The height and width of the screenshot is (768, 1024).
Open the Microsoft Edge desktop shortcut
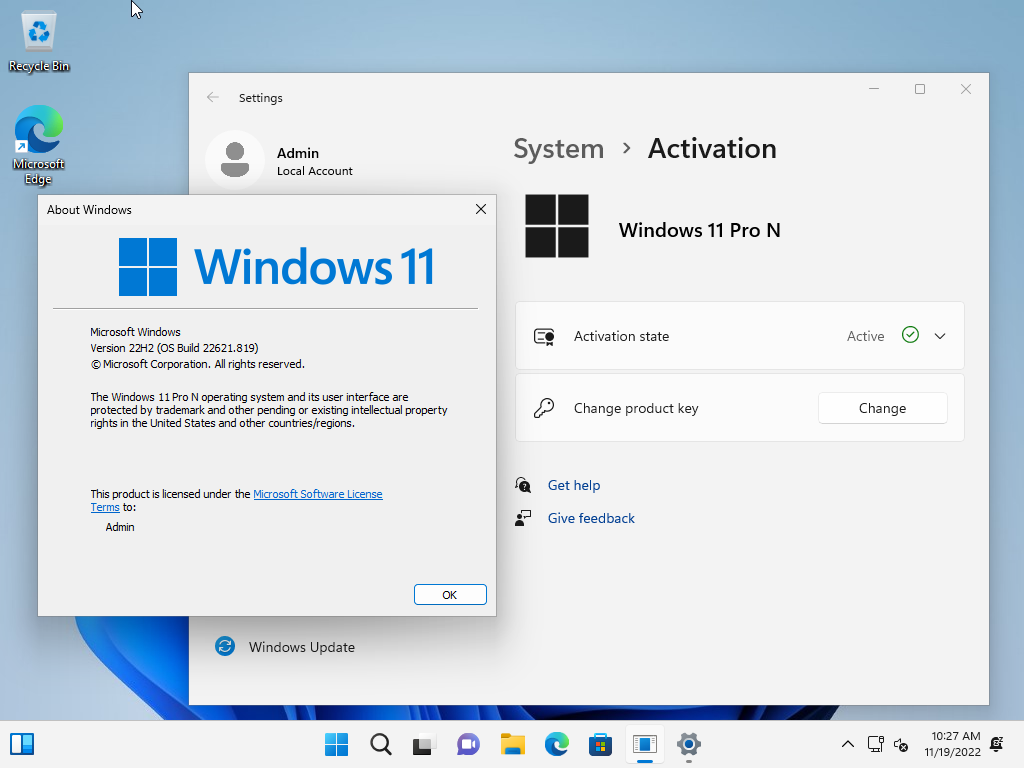(x=39, y=145)
